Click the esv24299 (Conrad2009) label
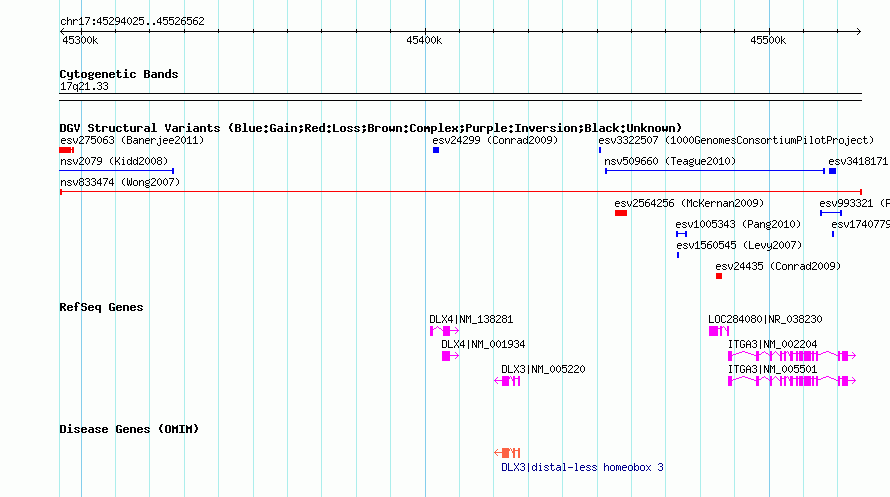This screenshot has width=890, height=497. coord(495,140)
